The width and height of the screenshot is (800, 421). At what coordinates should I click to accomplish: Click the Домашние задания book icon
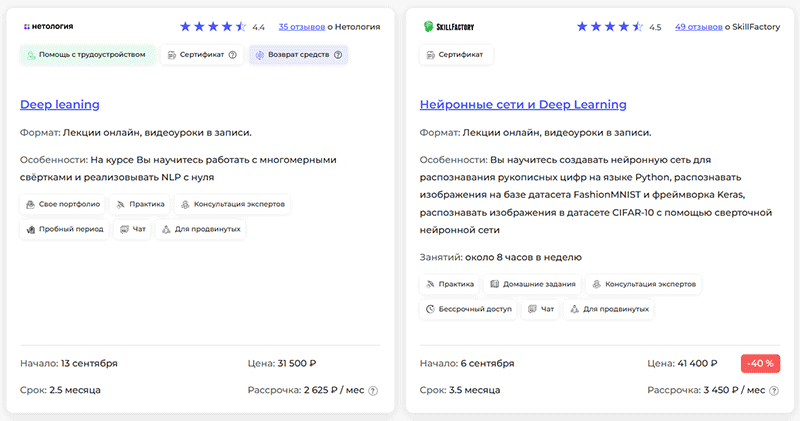coord(494,284)
